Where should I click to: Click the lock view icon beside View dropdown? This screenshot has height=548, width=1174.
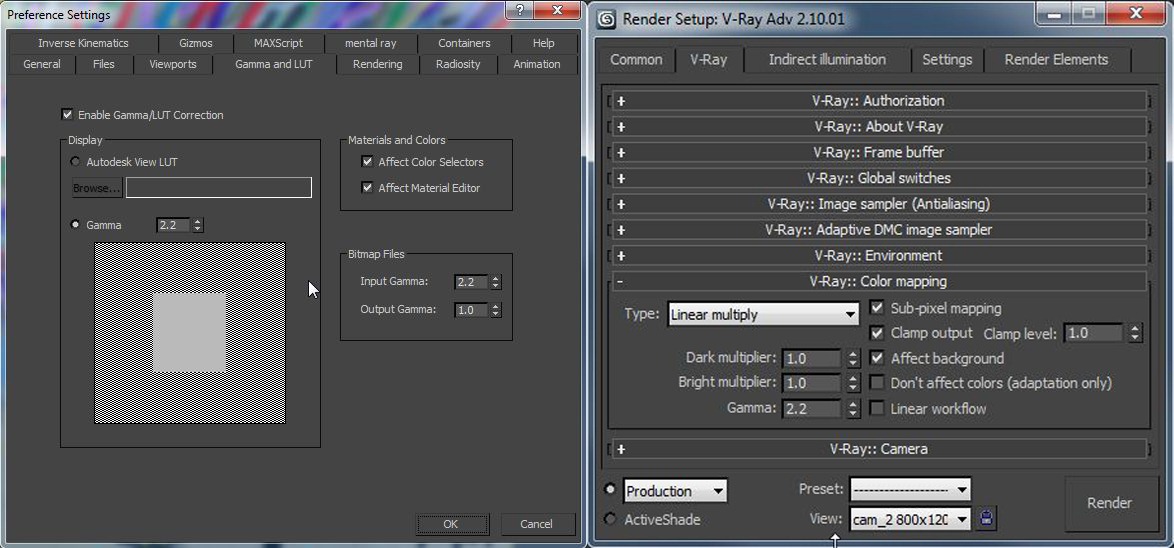(x=986, y=517)
